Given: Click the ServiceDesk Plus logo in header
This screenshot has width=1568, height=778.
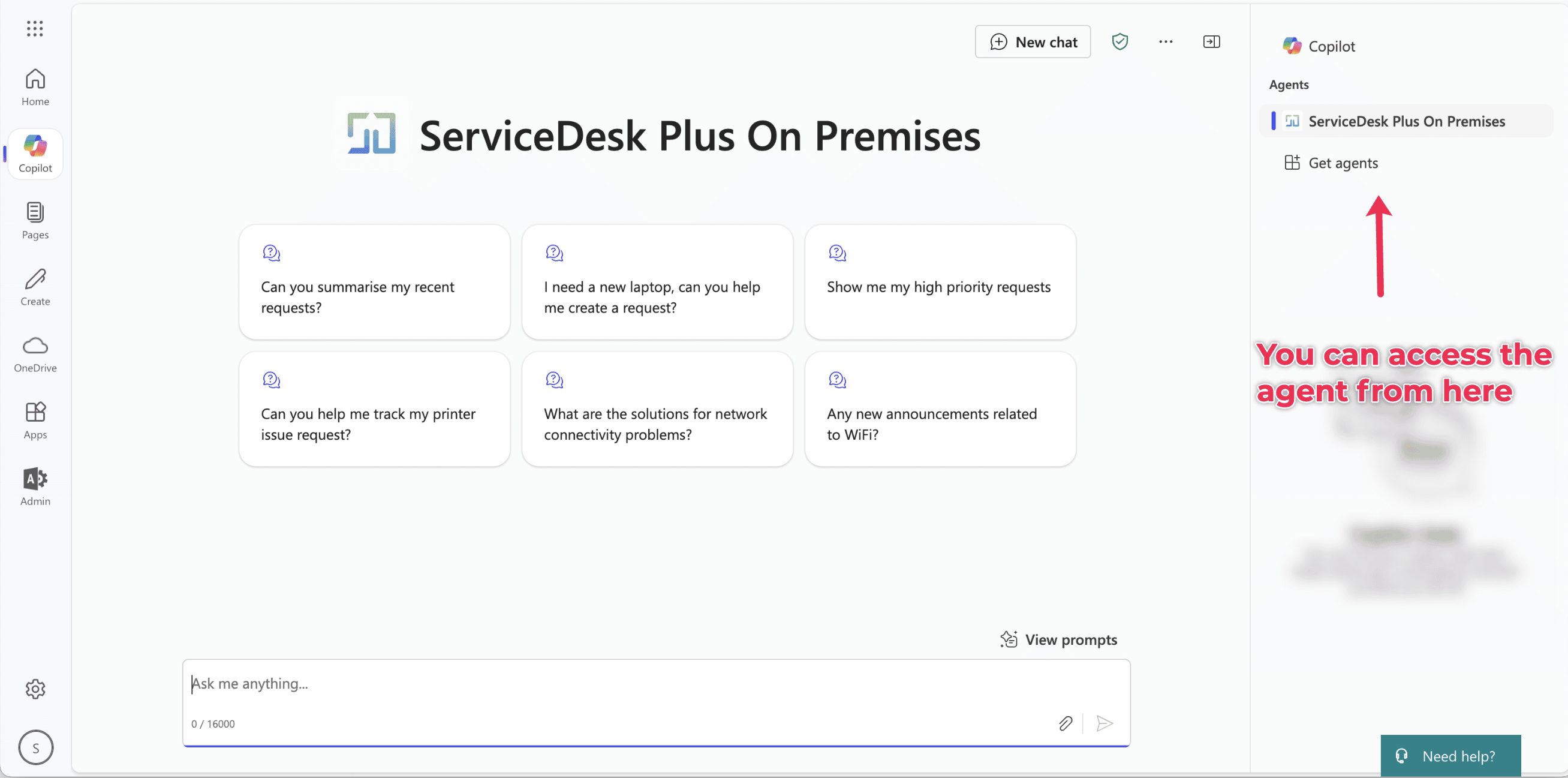Looking at the screenshot, I should pyautogui.click(x=372, y=133).
